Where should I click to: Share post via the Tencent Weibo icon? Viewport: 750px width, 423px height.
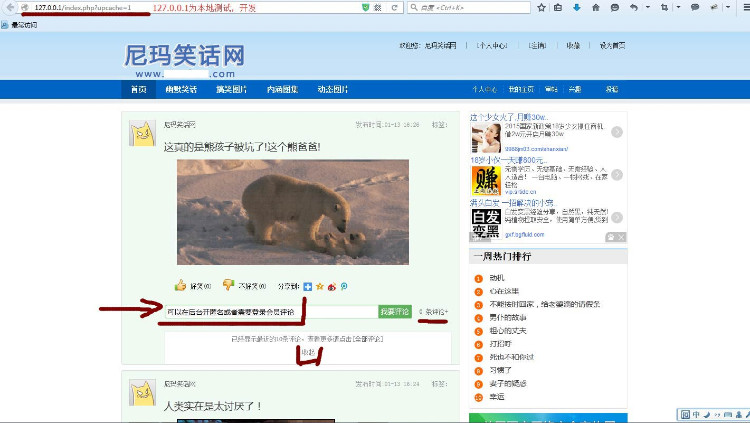[344, 287]
